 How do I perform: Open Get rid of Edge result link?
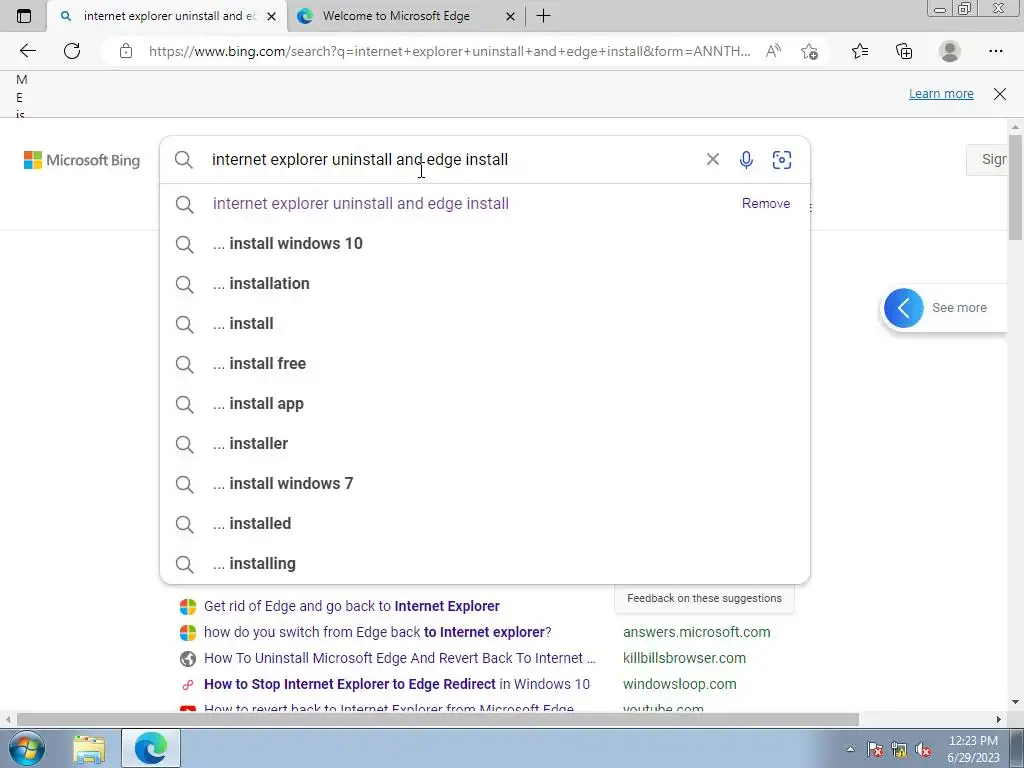(351, 606)
